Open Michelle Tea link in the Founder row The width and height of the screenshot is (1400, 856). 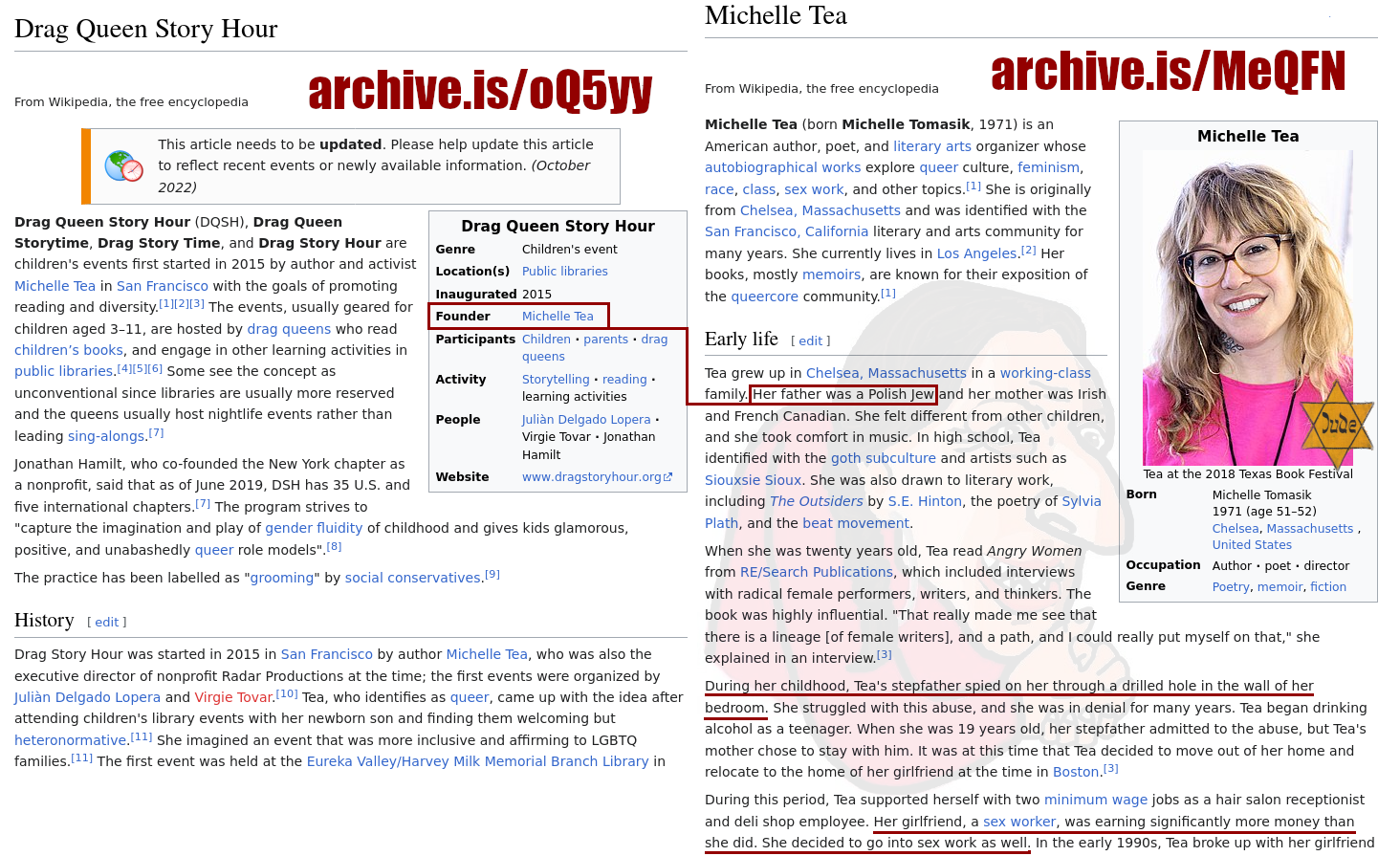tap(558, 317)
